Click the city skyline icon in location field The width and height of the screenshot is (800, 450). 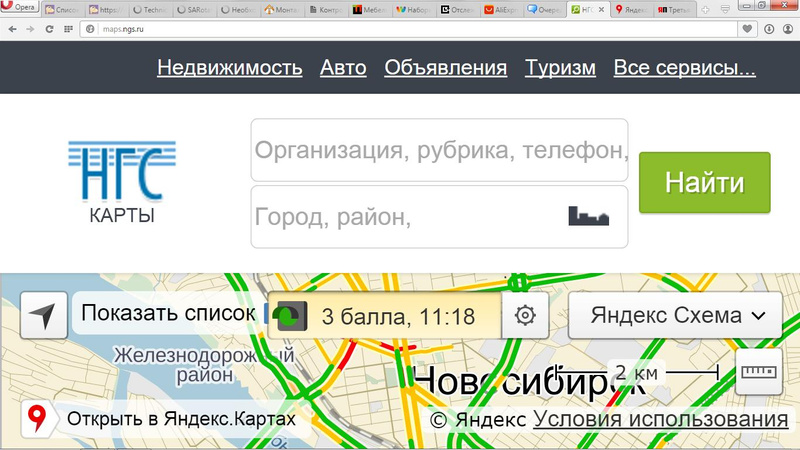pyautogui.click(x=588, y=216)
